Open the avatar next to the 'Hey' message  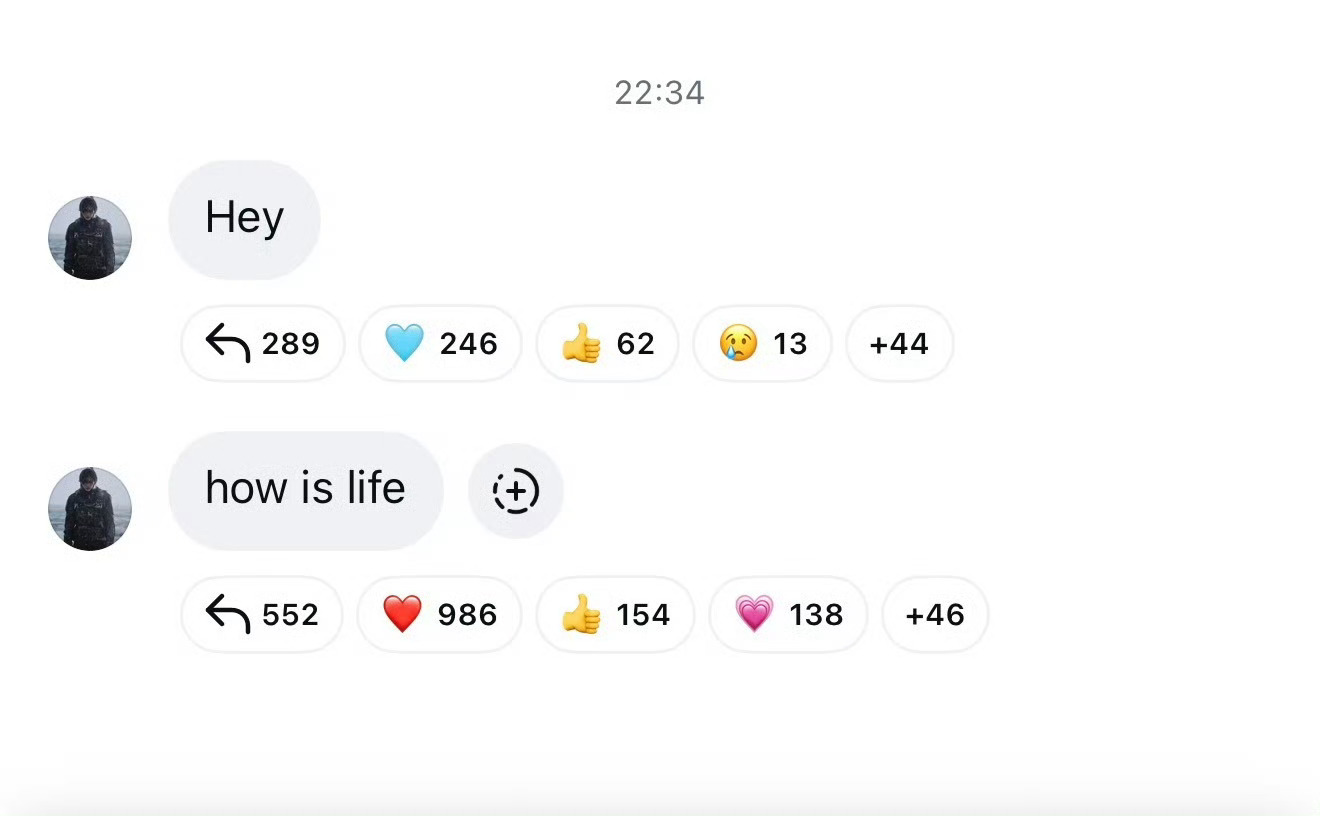coord(90,238)
